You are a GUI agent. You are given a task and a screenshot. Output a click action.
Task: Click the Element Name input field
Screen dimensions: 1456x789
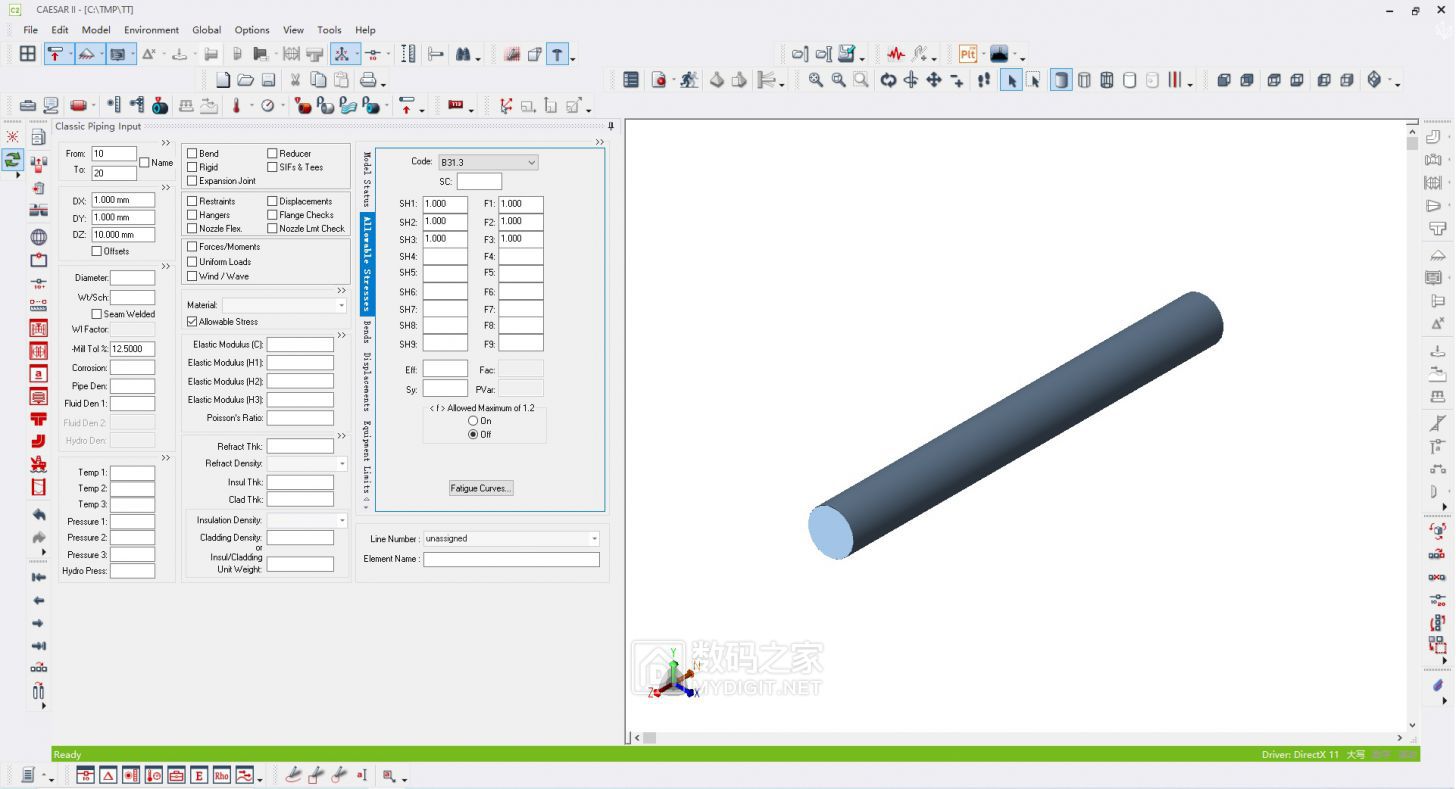tap(511, 560)
